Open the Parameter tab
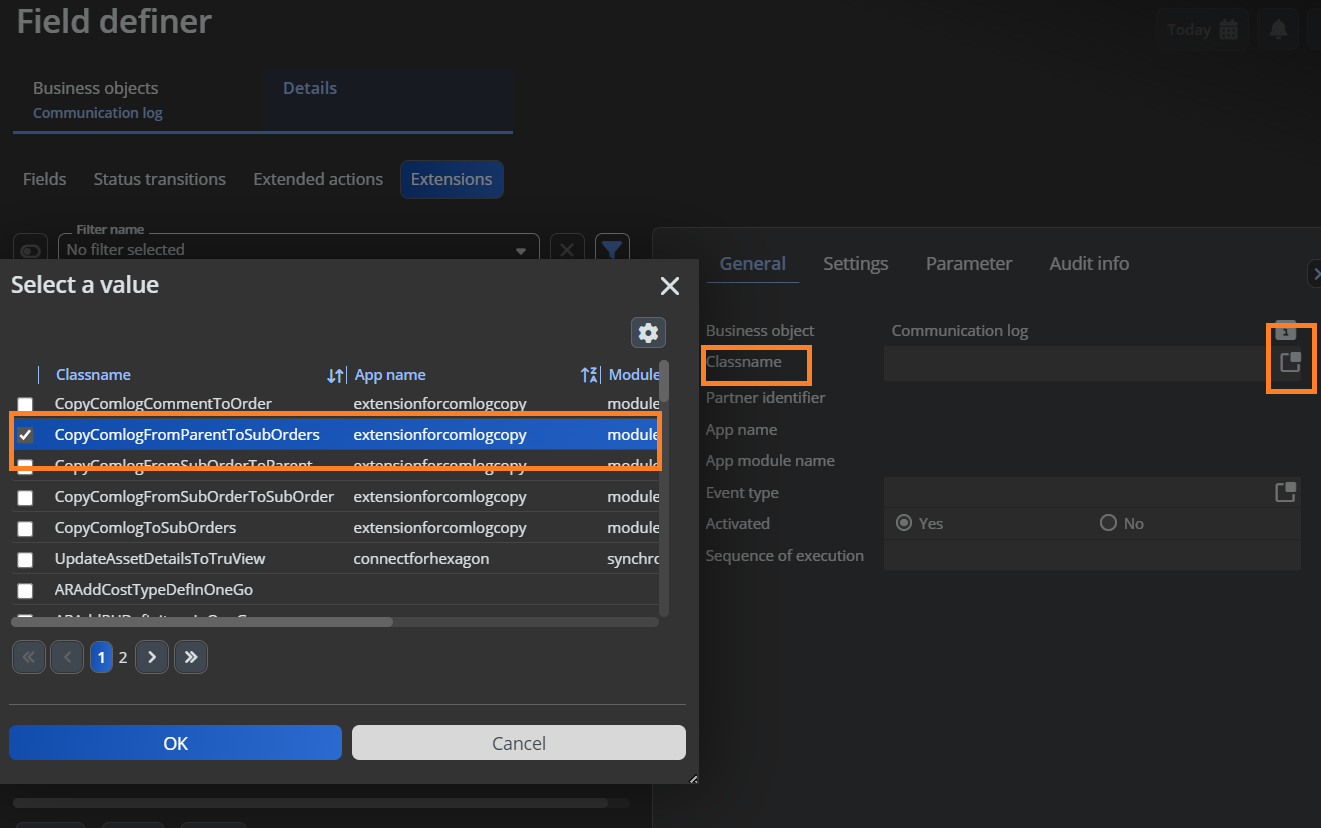Screen dimensions: 1321x828 (969, 264)
